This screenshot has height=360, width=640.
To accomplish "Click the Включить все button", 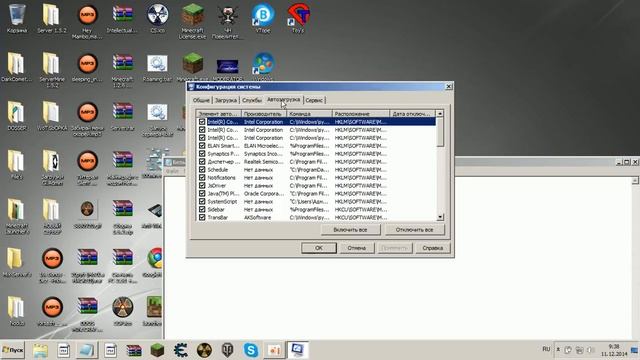I will (350, 230).
